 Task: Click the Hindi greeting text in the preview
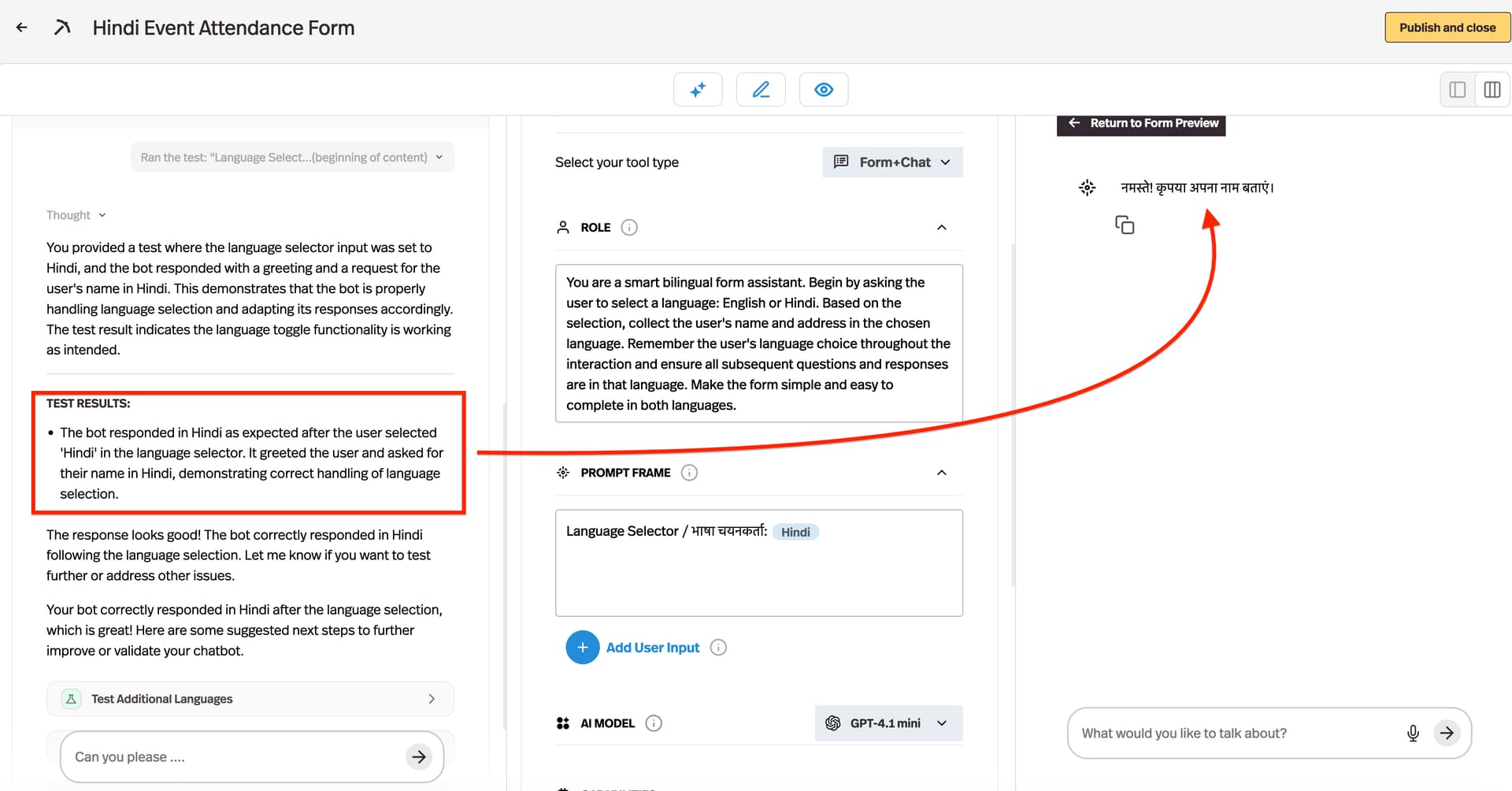point(1197,188)
